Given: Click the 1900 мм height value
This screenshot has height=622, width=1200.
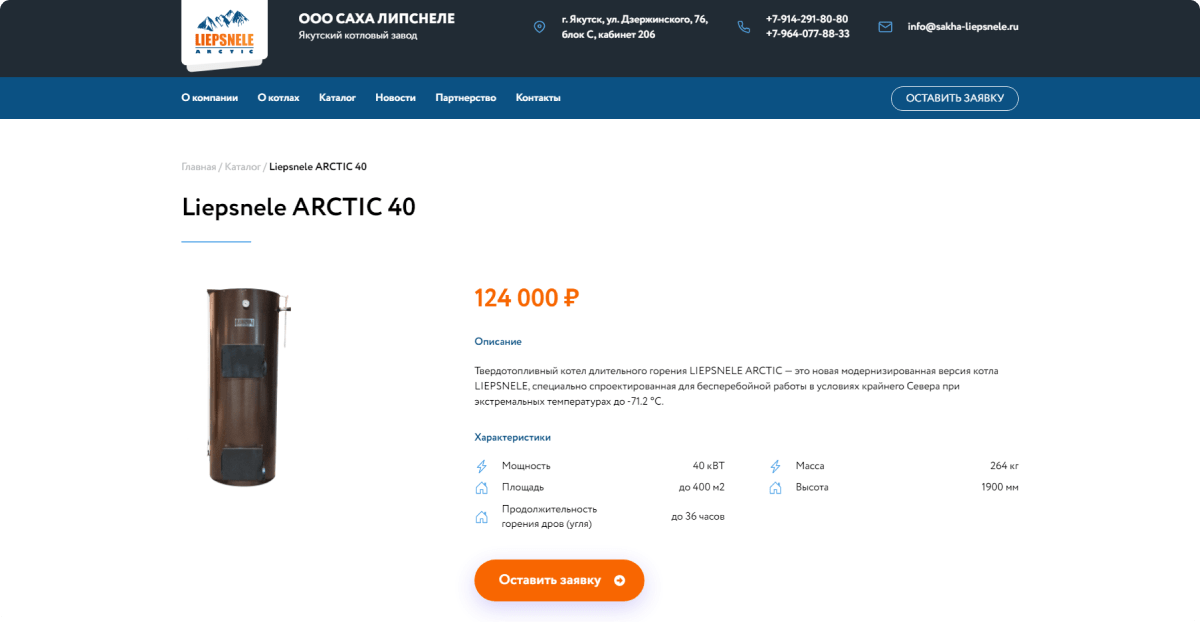Looking at the screenshot, I should click(x=1000, y=488).
